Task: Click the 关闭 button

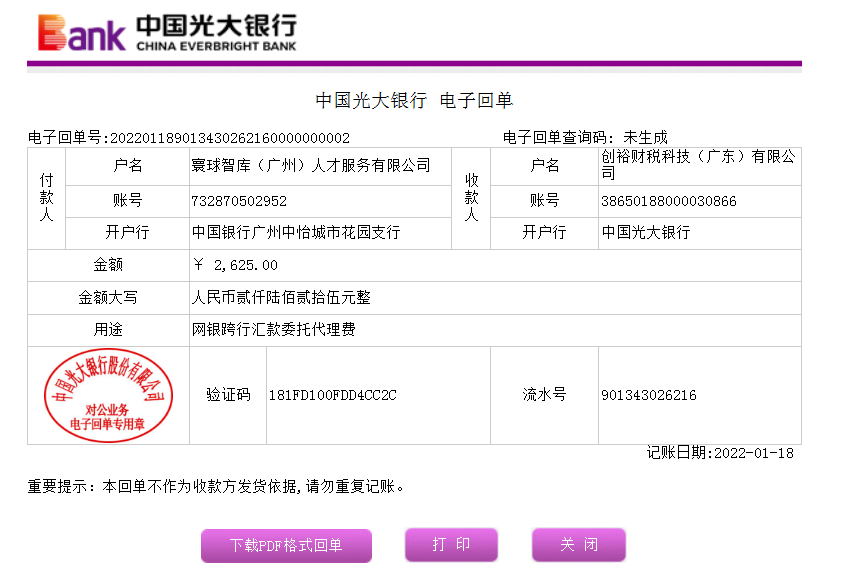Action: click(x=579, y=545)
